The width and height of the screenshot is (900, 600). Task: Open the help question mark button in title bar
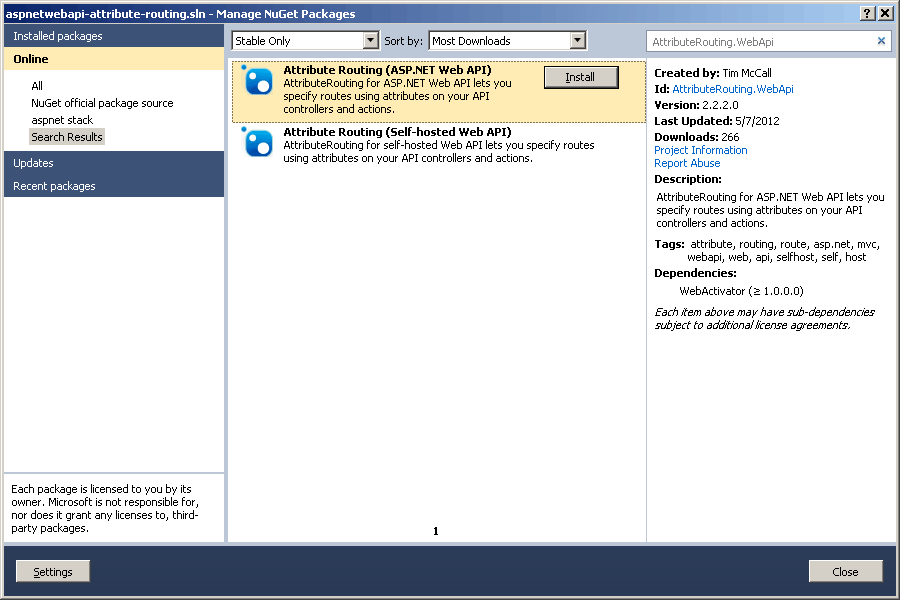tap(867, 13)
